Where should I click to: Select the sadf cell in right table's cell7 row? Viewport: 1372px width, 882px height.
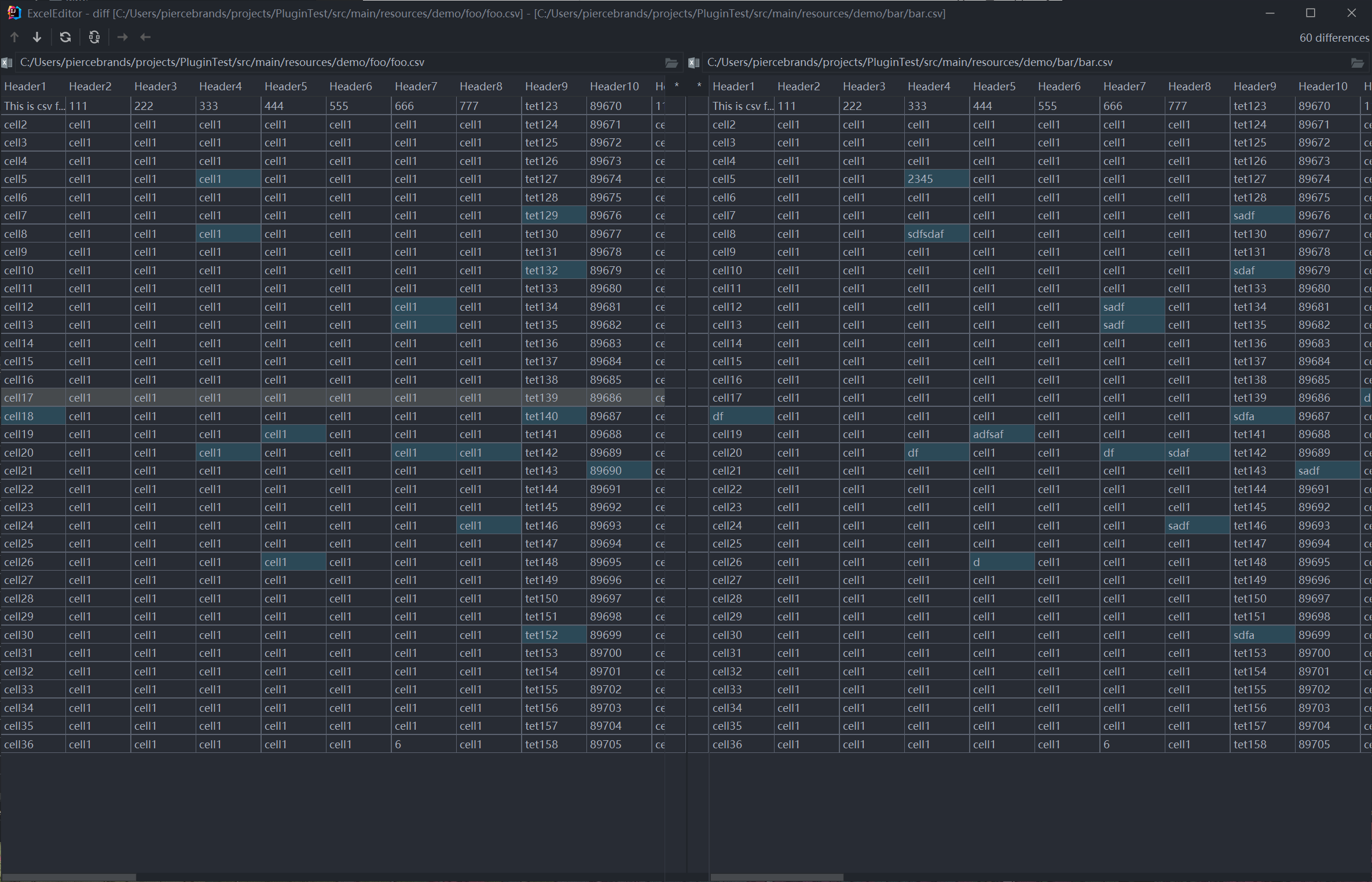point(1262,215)
